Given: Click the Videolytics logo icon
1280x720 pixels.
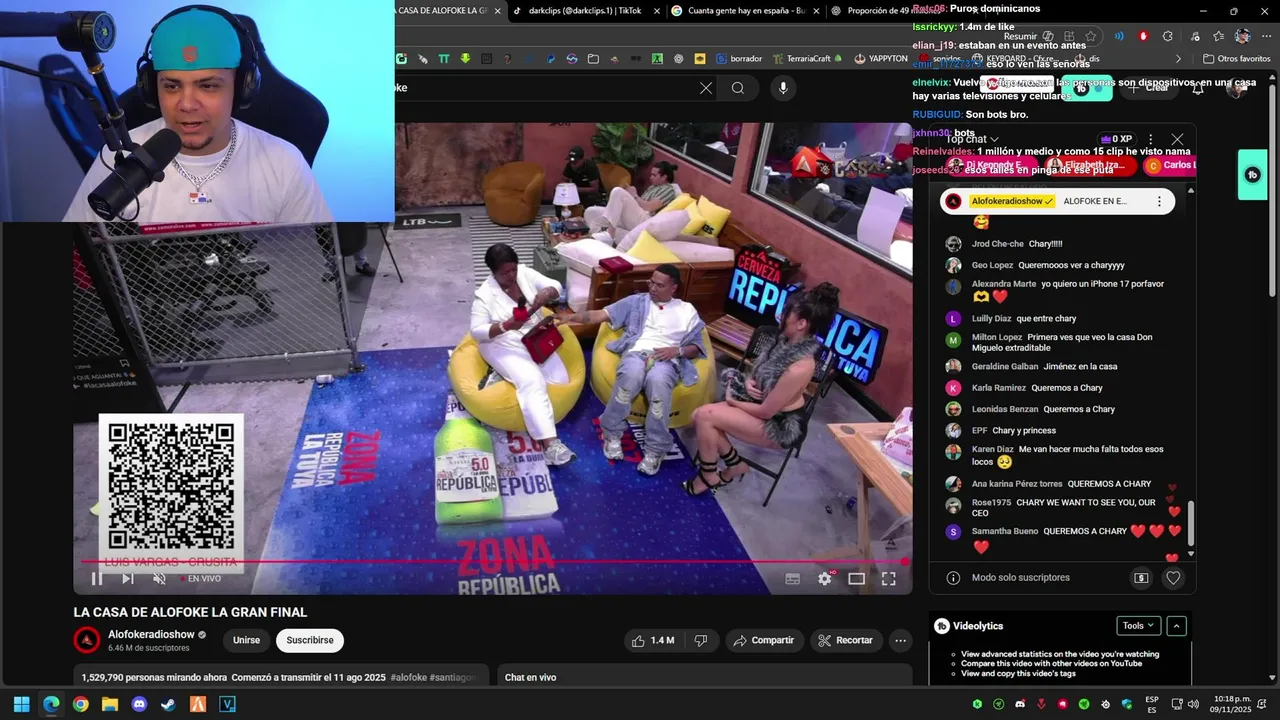Looking at the screenshot, I should 942,626.
